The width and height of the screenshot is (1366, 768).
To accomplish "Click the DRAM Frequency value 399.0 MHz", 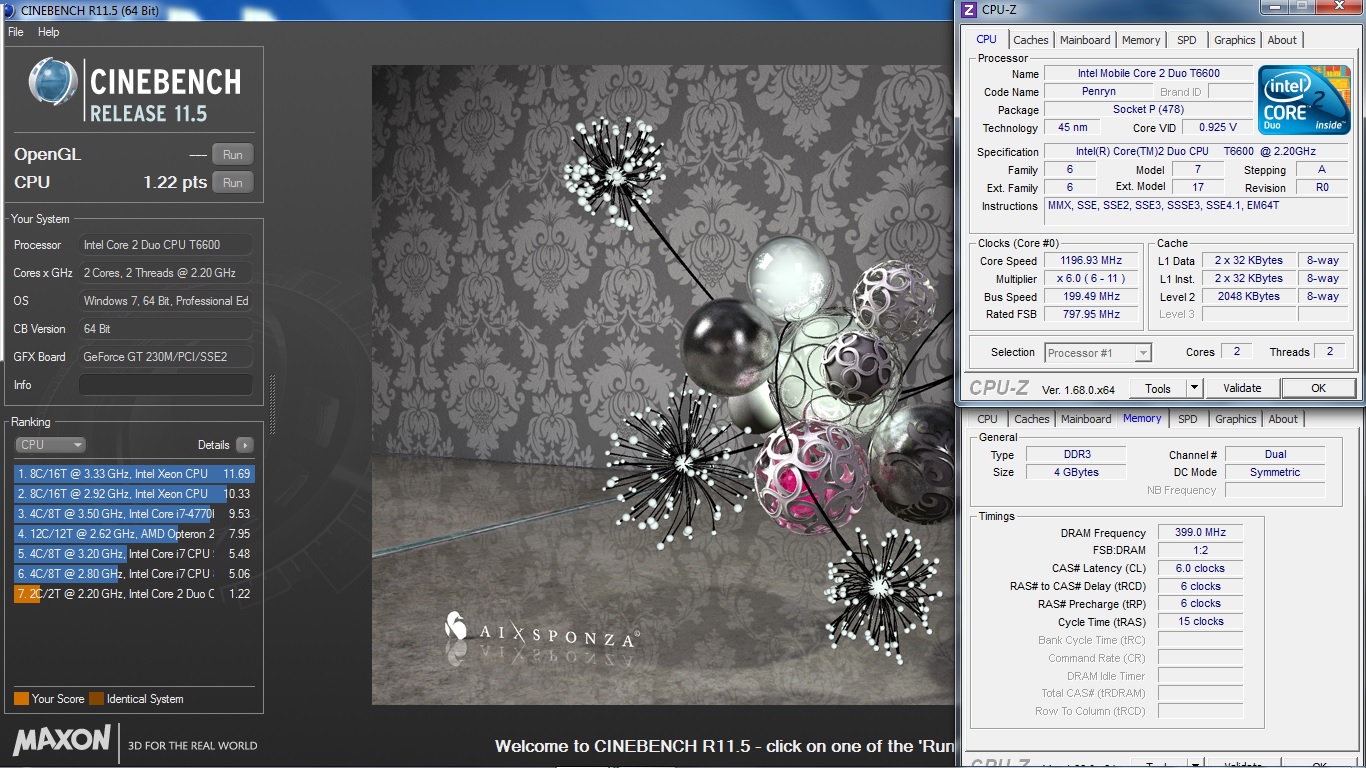I will 1201,532.
